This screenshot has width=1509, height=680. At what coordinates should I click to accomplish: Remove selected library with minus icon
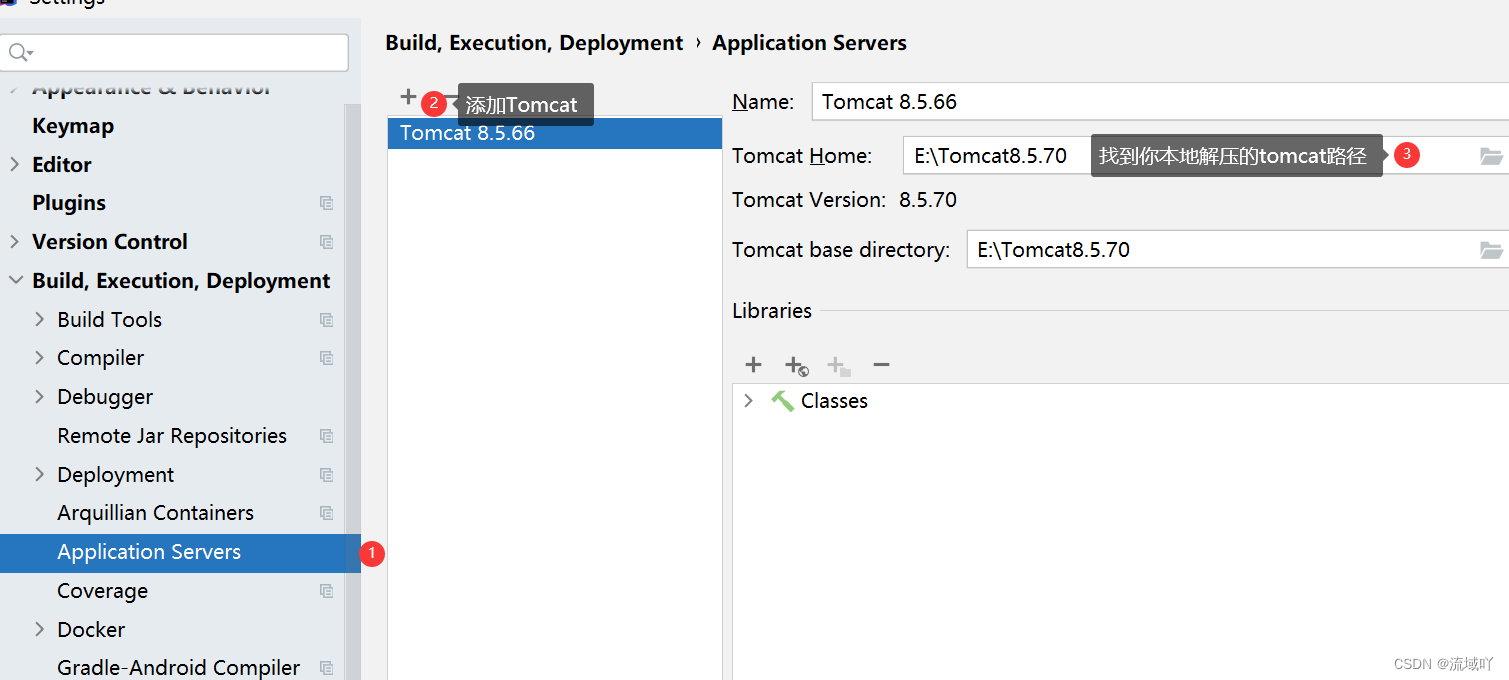(x=881, y=365)
